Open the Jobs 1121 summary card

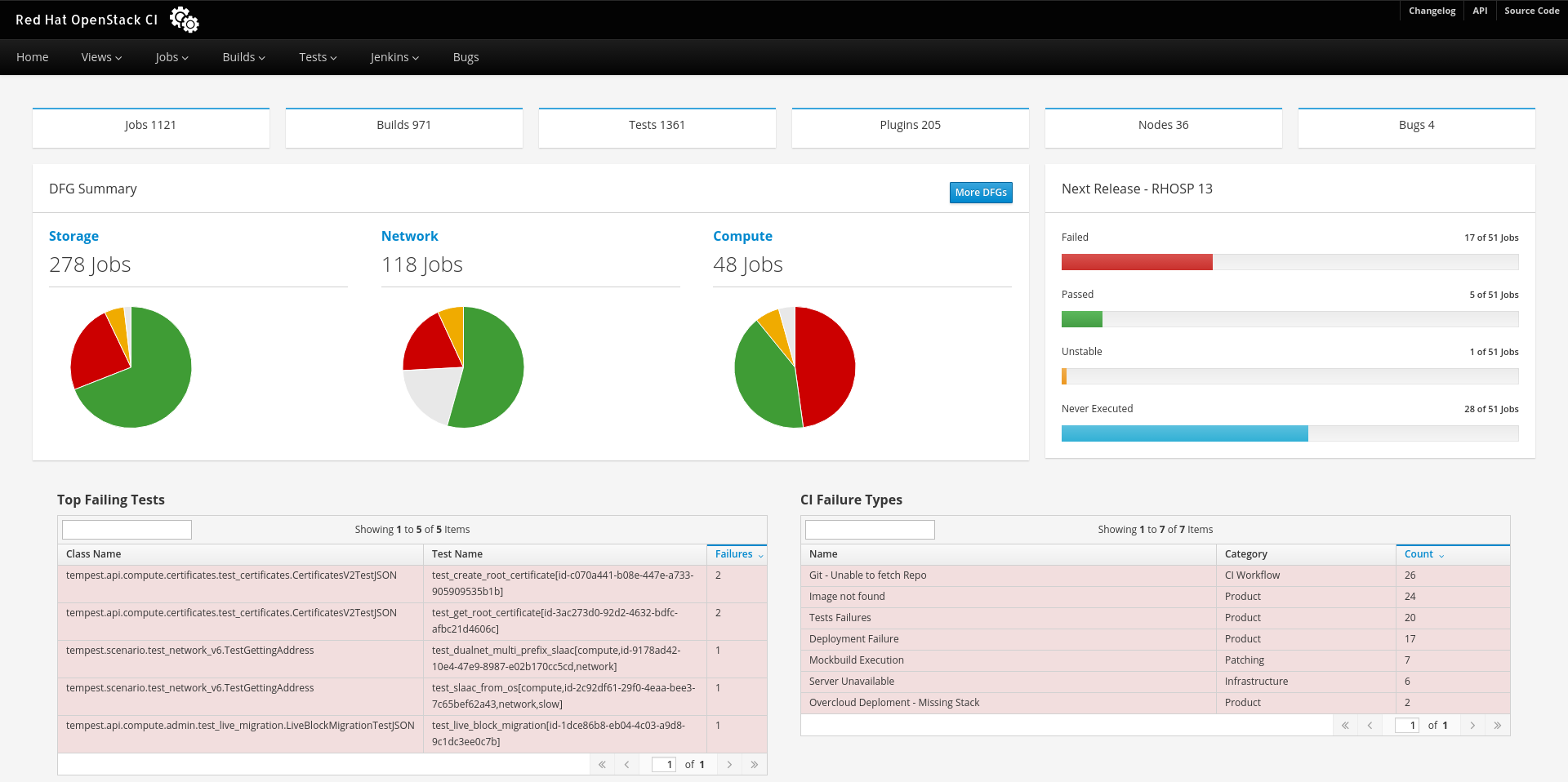[x=151, y=127]
